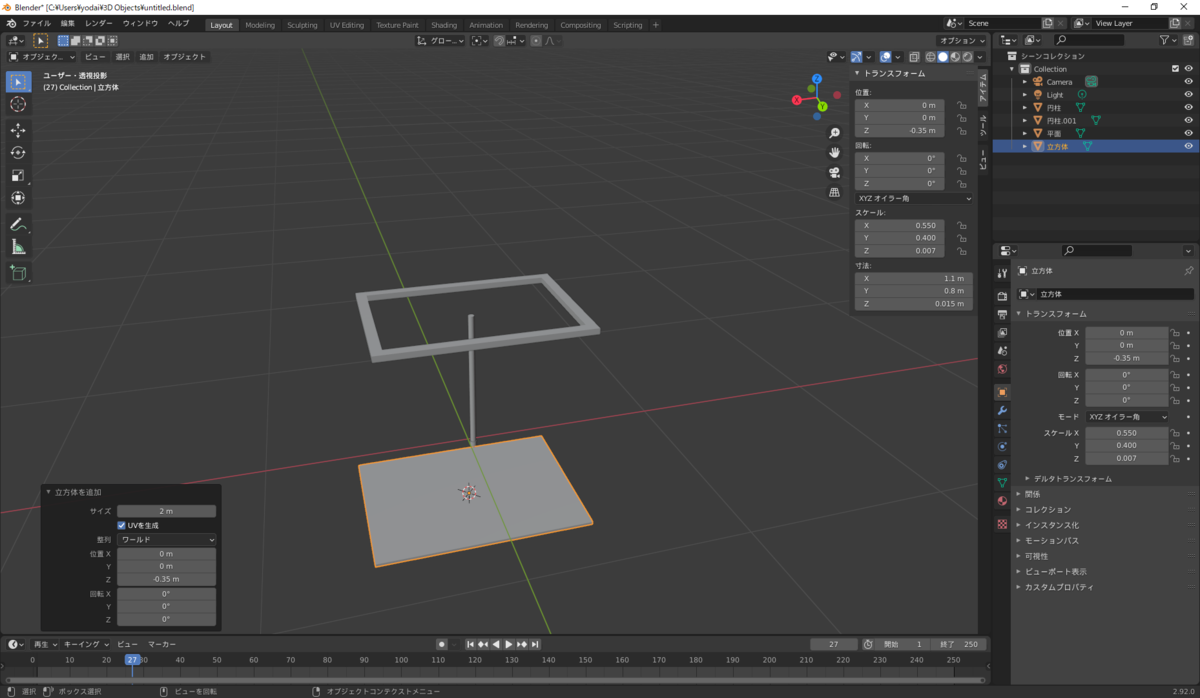Select the Add Cube tool
The width and height of the screenshot is (1200, 698).
(18, 272)
